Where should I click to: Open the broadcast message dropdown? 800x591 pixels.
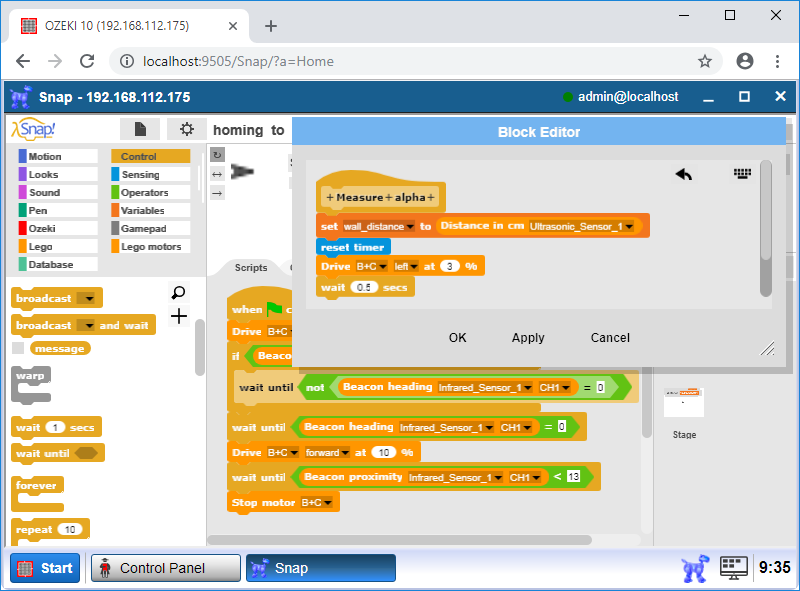tap(85, 298)
